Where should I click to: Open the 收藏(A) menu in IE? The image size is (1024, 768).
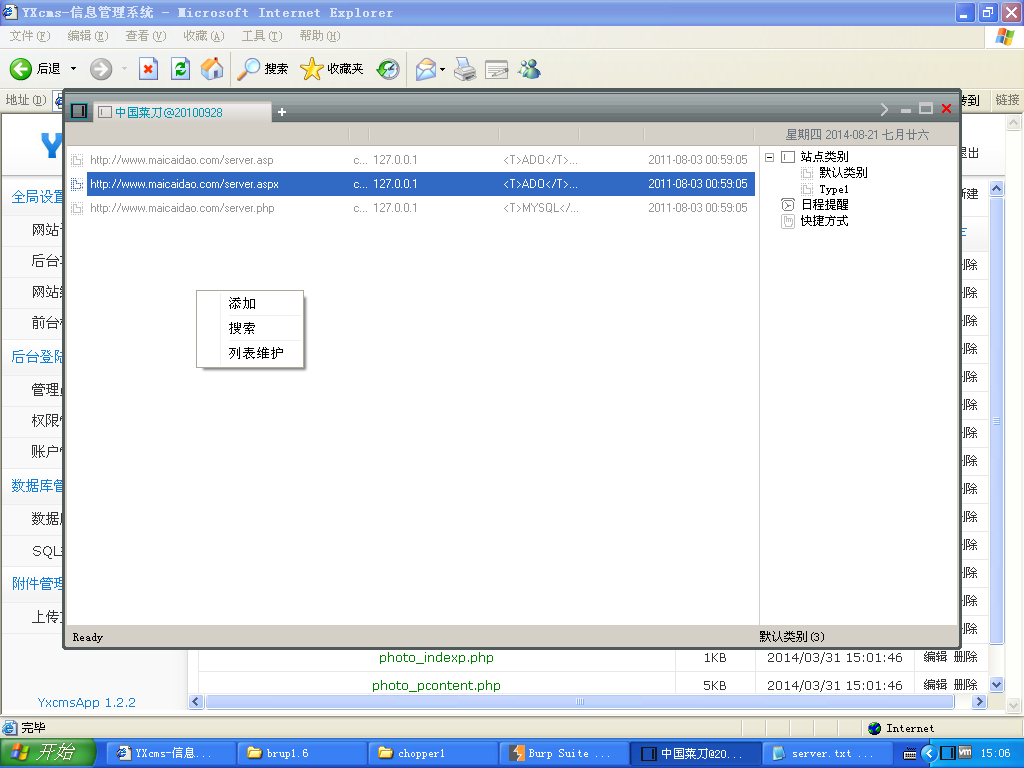click(204, 36)
